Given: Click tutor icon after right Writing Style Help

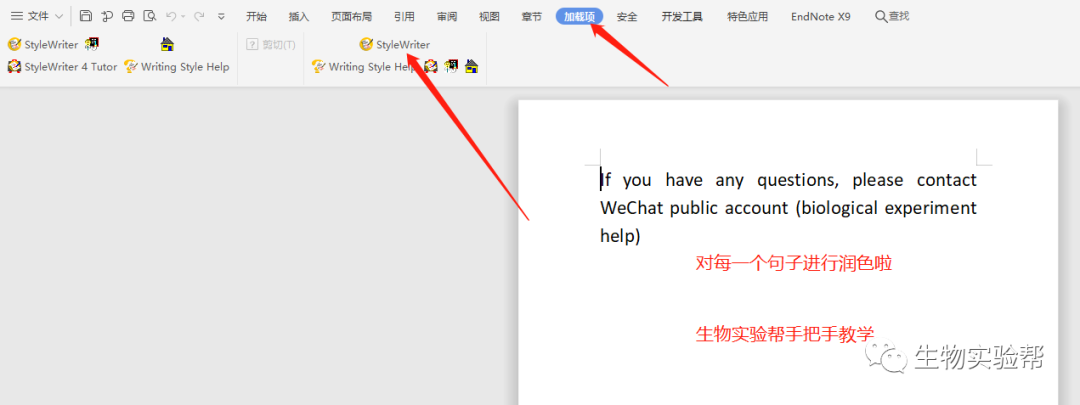Looking at the screenshot, I should pos(431,67).
